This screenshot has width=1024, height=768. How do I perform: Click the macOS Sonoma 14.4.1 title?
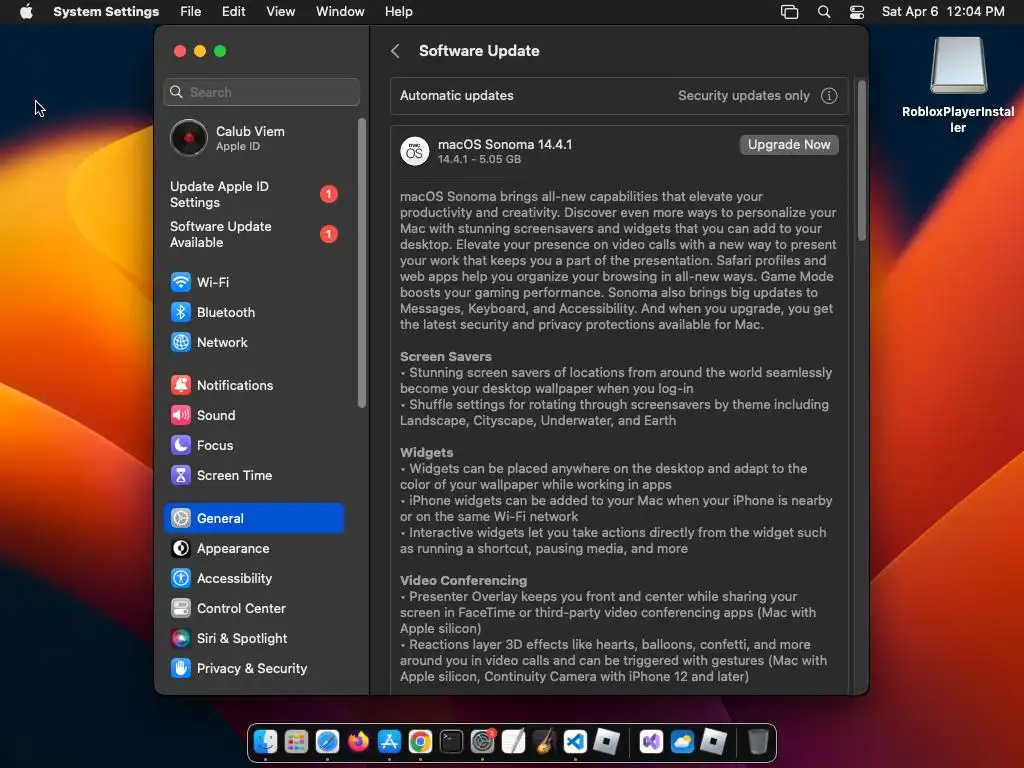pyautogui.click(x=505, y=144)
